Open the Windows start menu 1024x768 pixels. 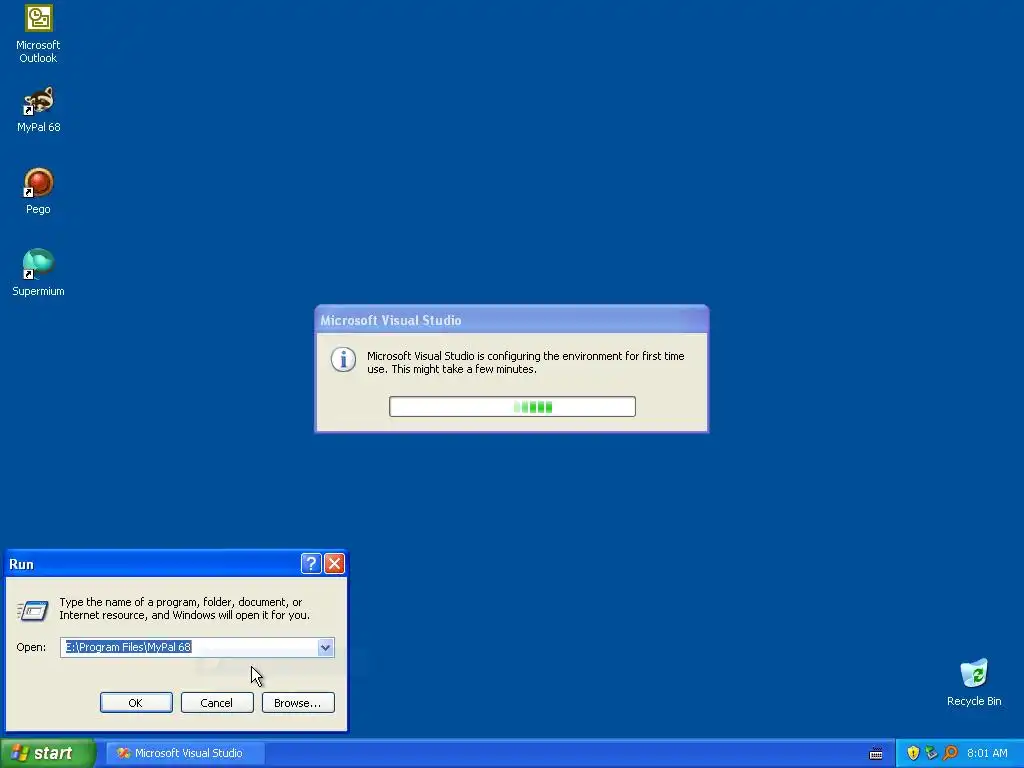click(x=47, y=753)
